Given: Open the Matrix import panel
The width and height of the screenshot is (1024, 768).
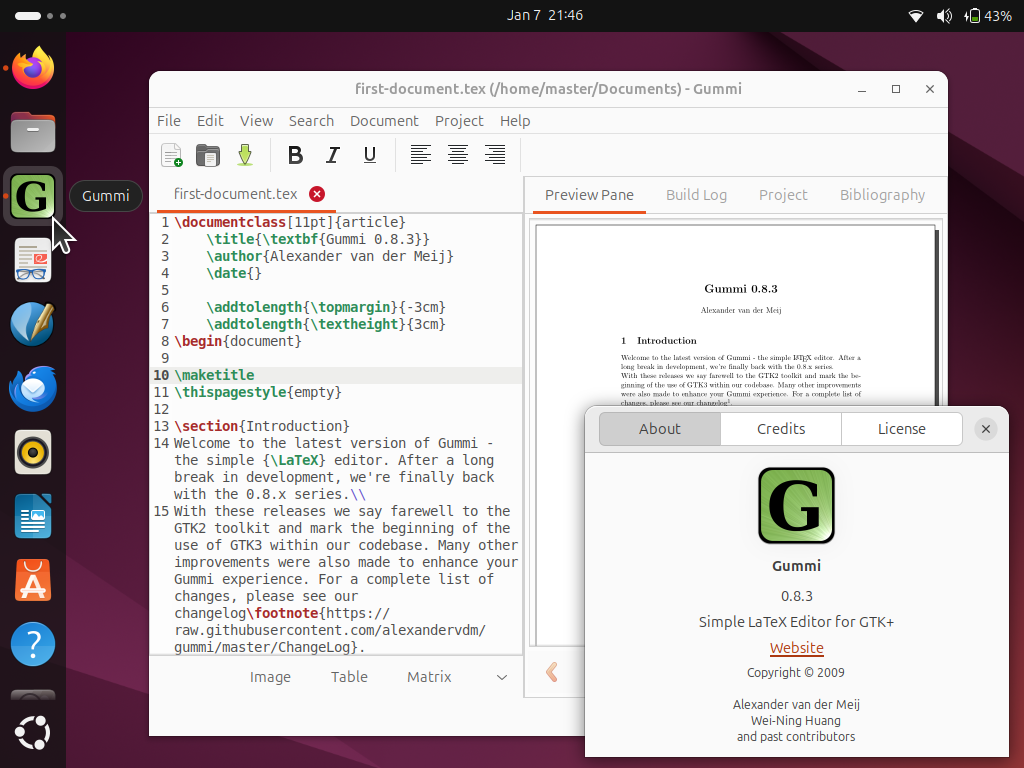Looking at the screenshot, I should click(x=429, y=677).
